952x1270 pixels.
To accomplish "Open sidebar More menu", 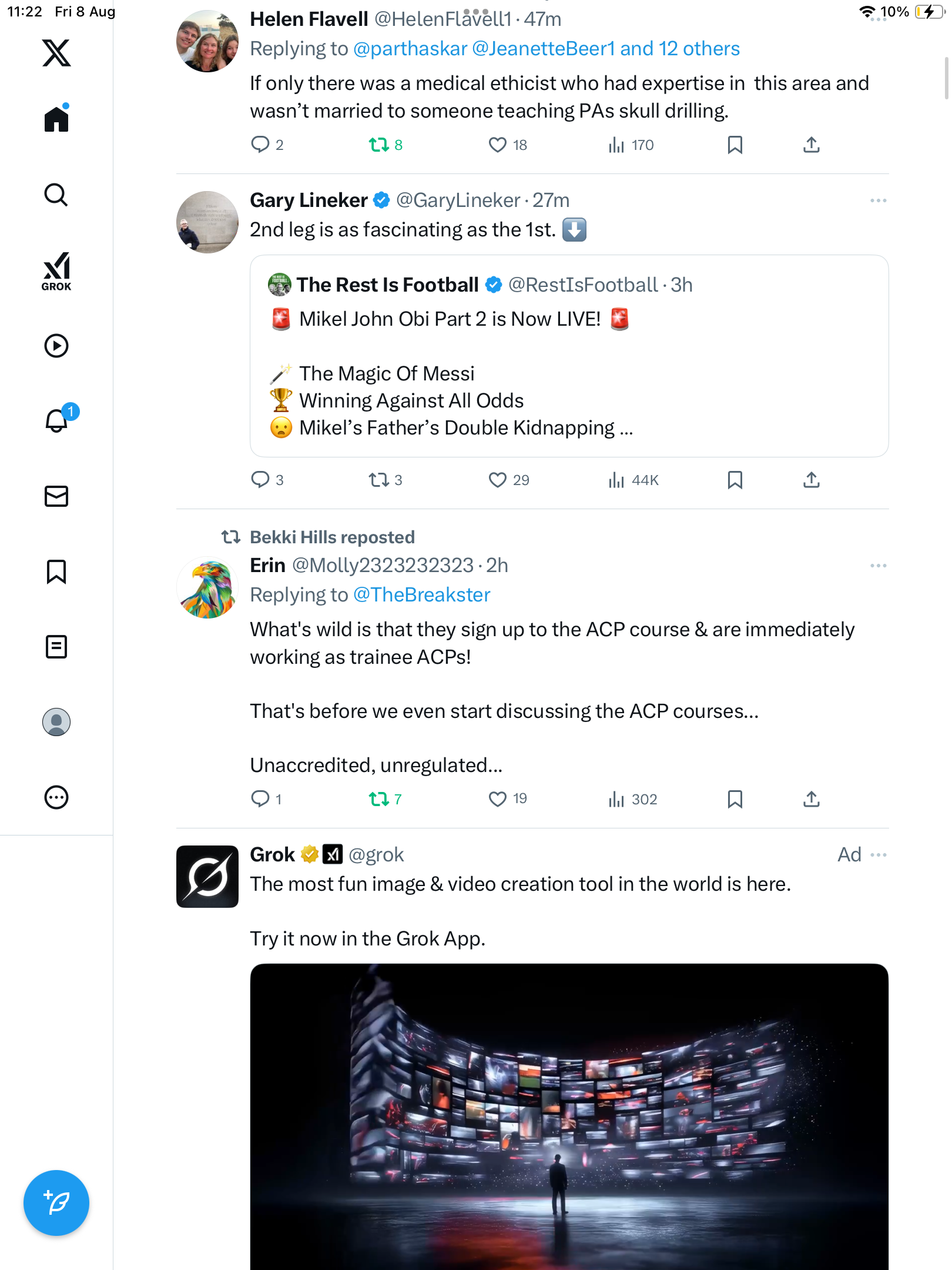I will [56, 797].
